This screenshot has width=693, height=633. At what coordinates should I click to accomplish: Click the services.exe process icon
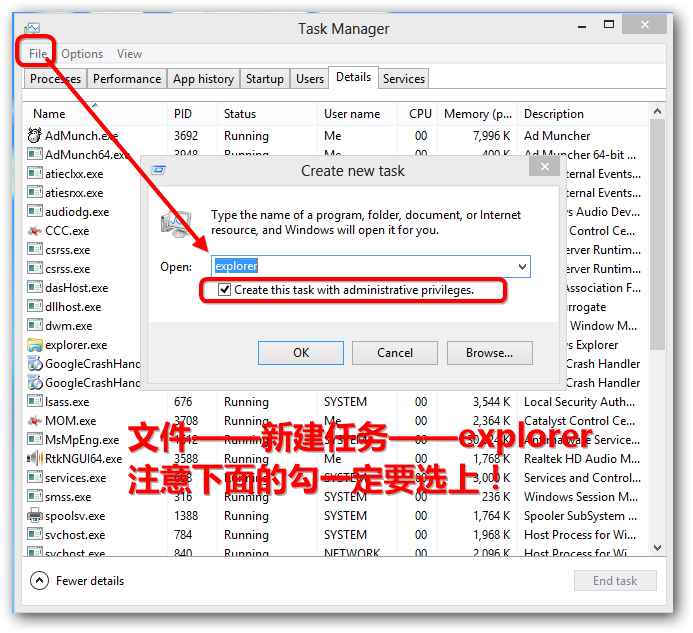point(34,477)
